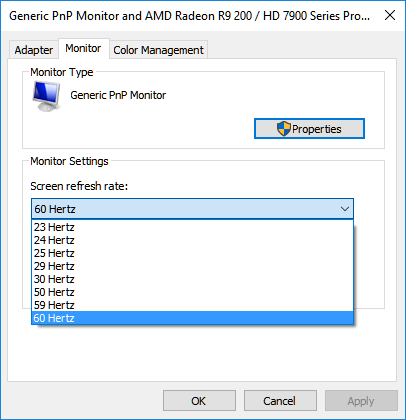
Task: Pick 25 Hertz from the list
Action: click(192, 253)
